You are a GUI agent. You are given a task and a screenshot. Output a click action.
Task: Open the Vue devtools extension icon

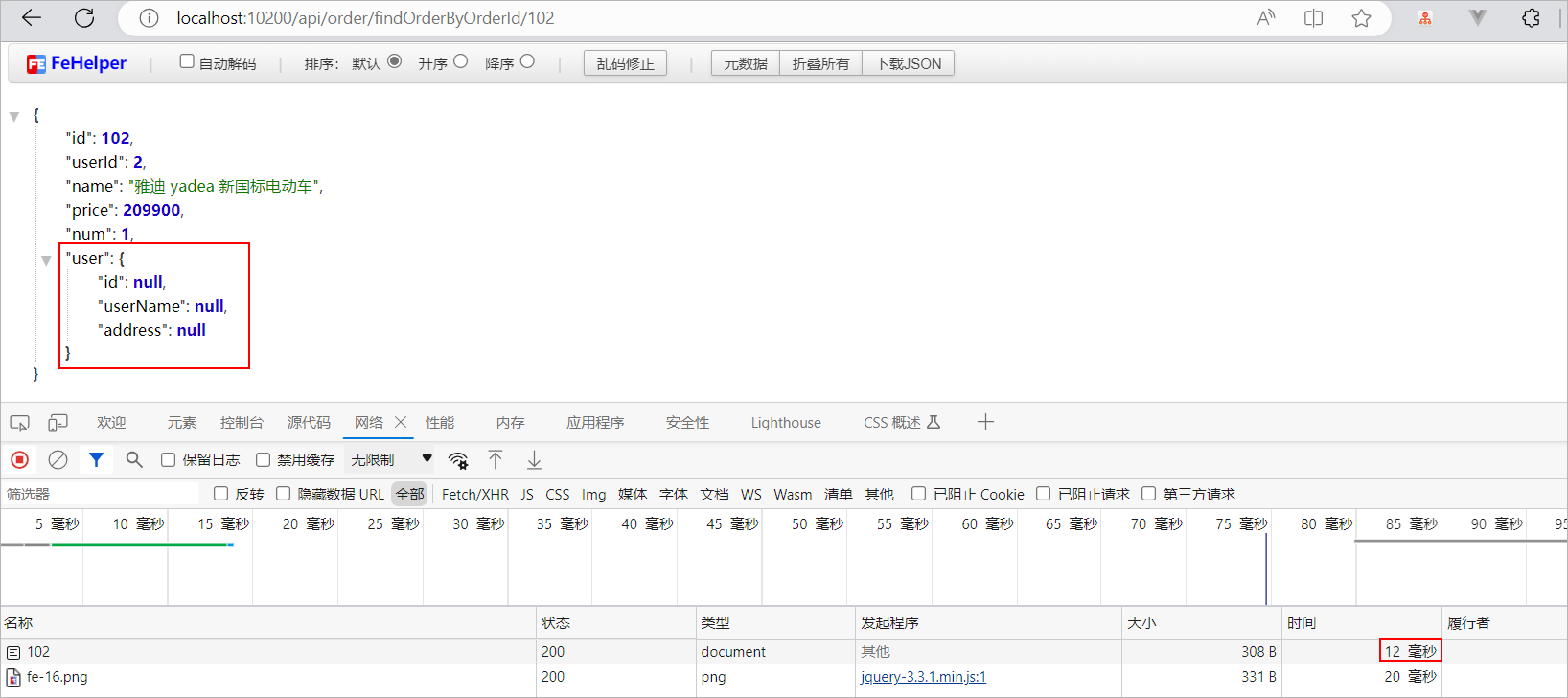[1478, 18]
